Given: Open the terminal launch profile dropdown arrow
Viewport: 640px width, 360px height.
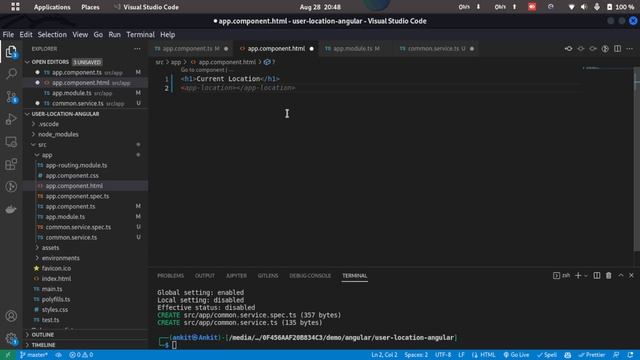Looking at the screenshot, I should (586, 276).
